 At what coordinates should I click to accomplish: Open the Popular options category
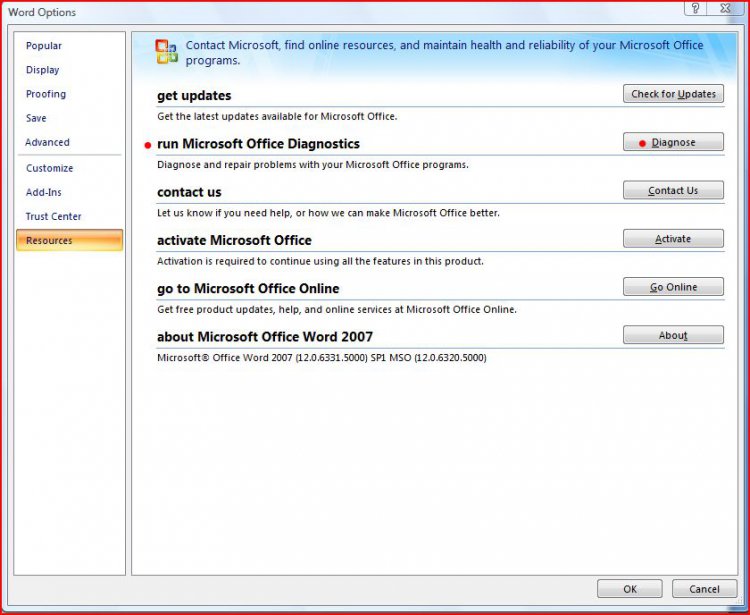pyautogui.click(x=44, y=46)
